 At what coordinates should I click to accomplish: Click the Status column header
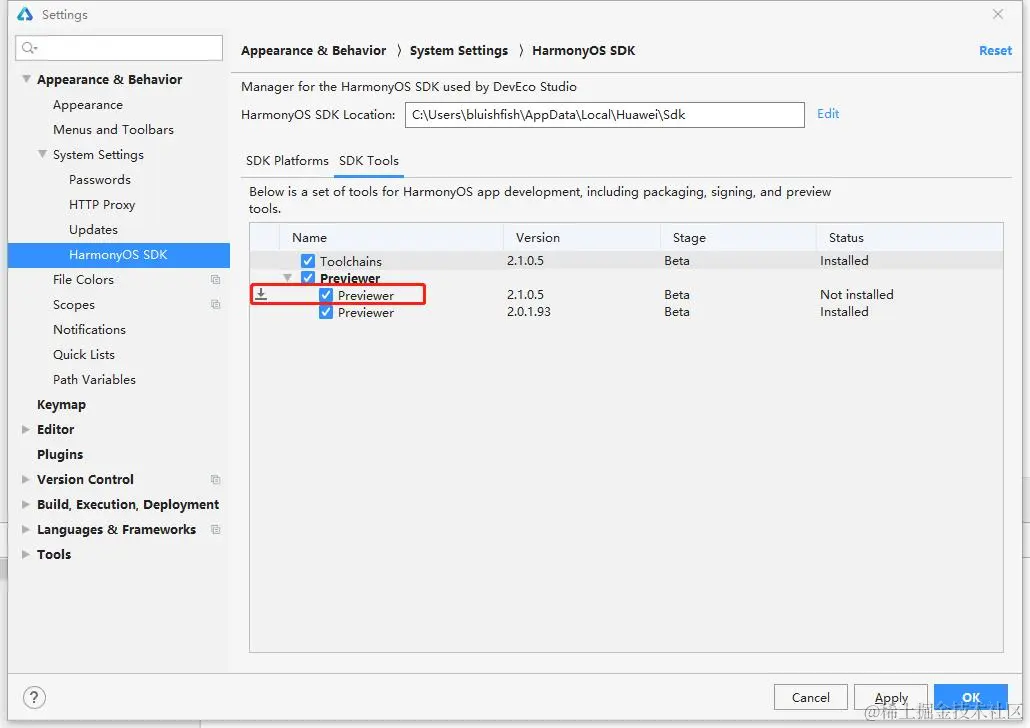click(x=910, y=237)
